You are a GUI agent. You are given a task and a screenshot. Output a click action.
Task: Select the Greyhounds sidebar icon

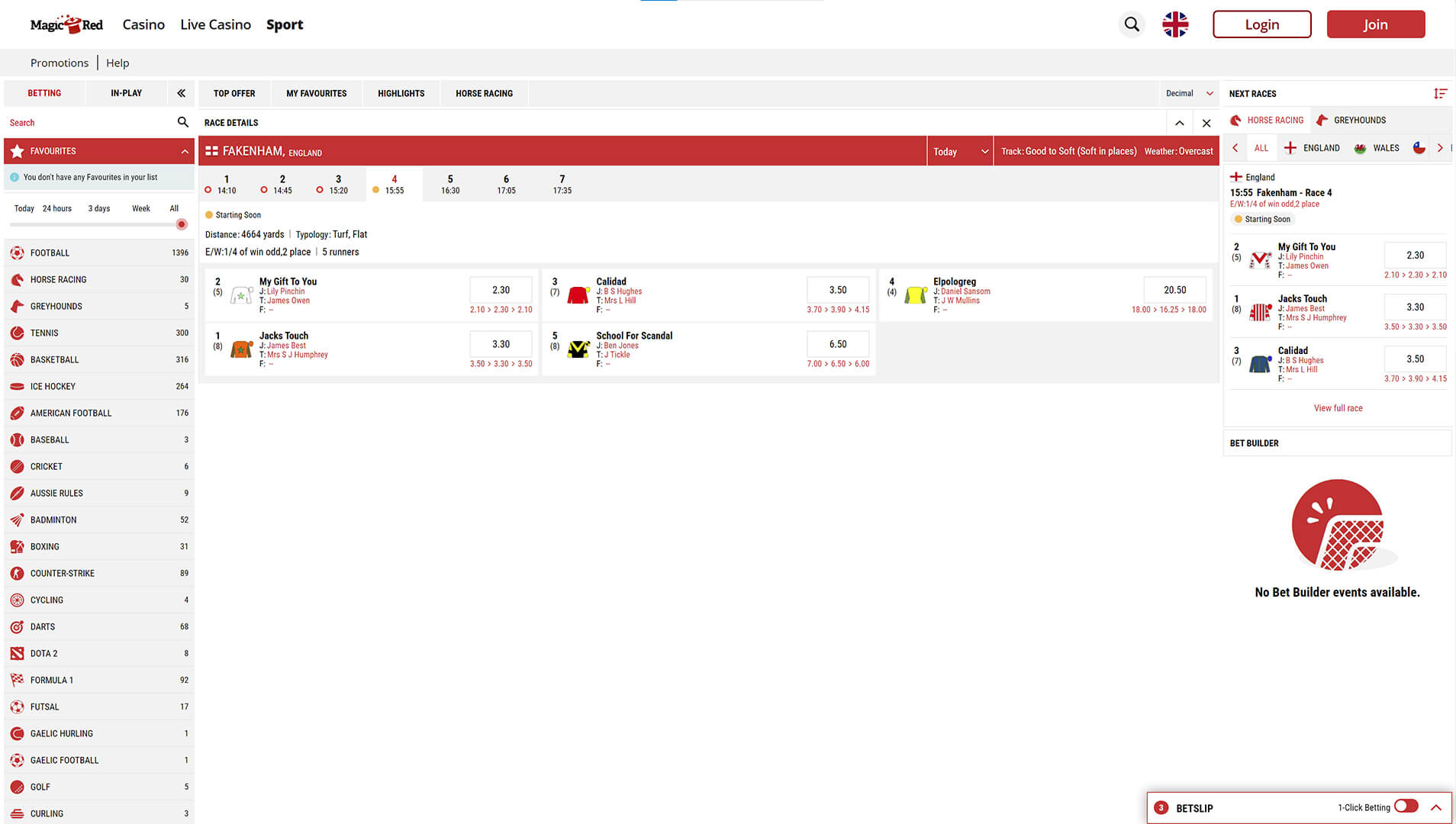coord(17,306)
